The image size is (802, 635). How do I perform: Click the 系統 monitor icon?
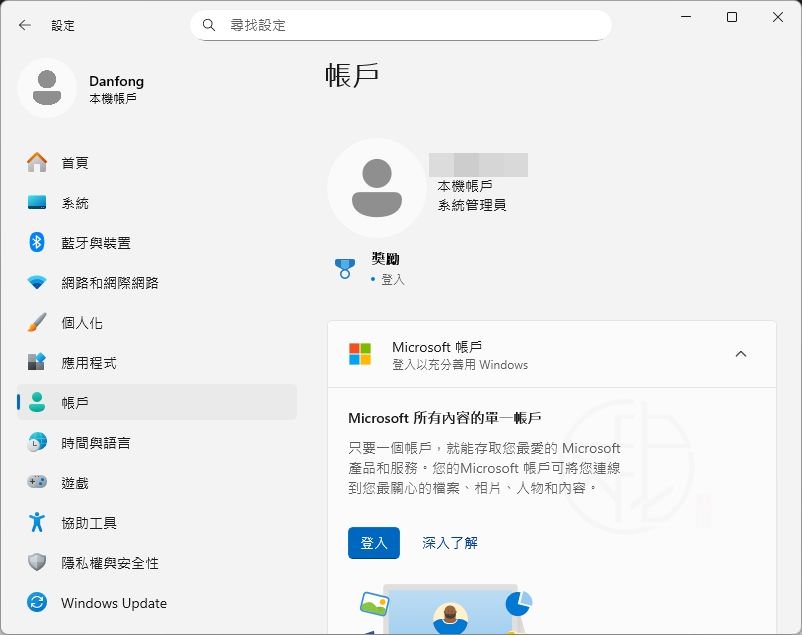click(37, 203)
